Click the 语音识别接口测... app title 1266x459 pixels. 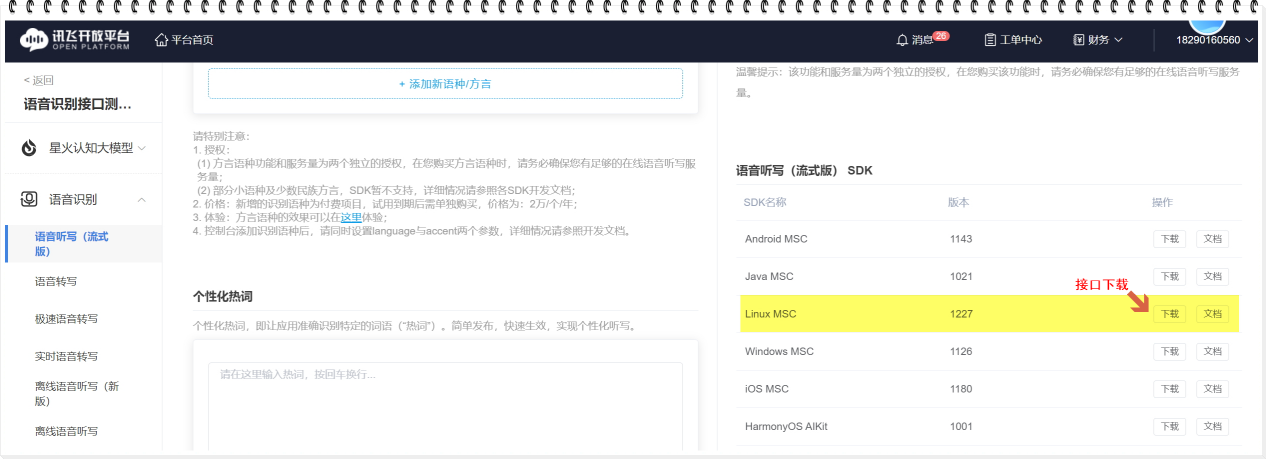78,104
